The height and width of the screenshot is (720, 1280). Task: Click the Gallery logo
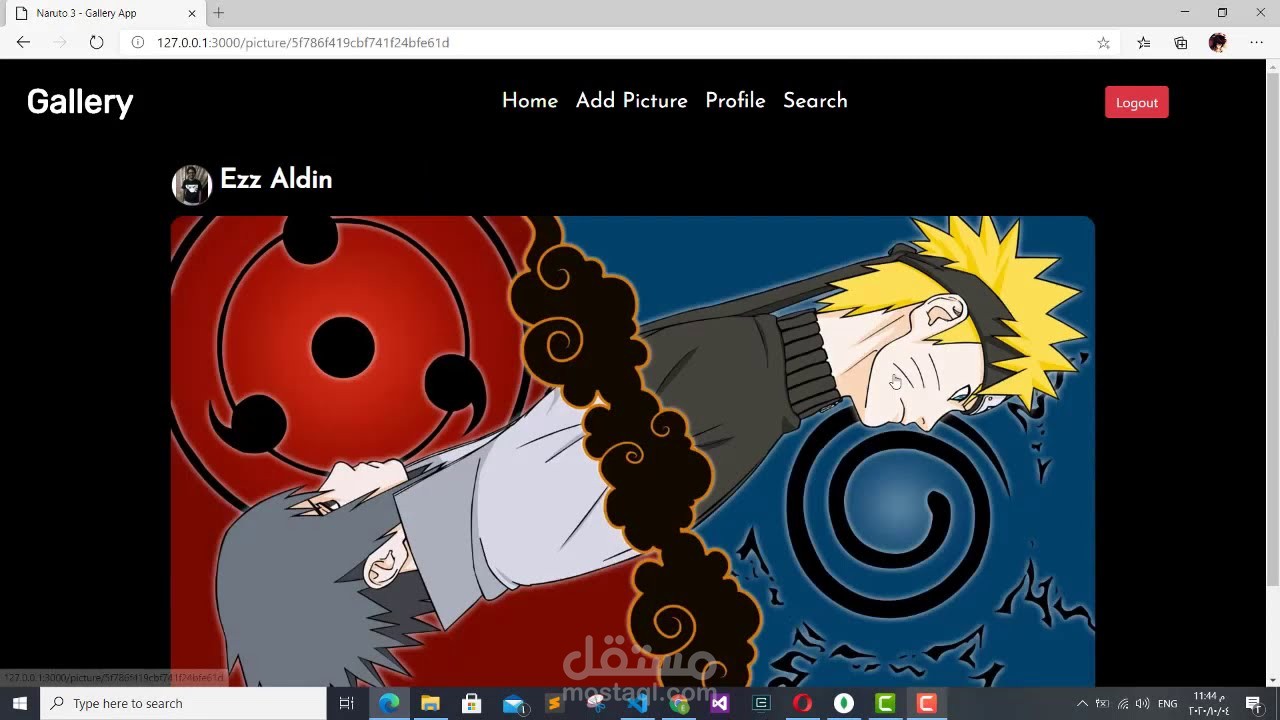(x=80, y=101)
